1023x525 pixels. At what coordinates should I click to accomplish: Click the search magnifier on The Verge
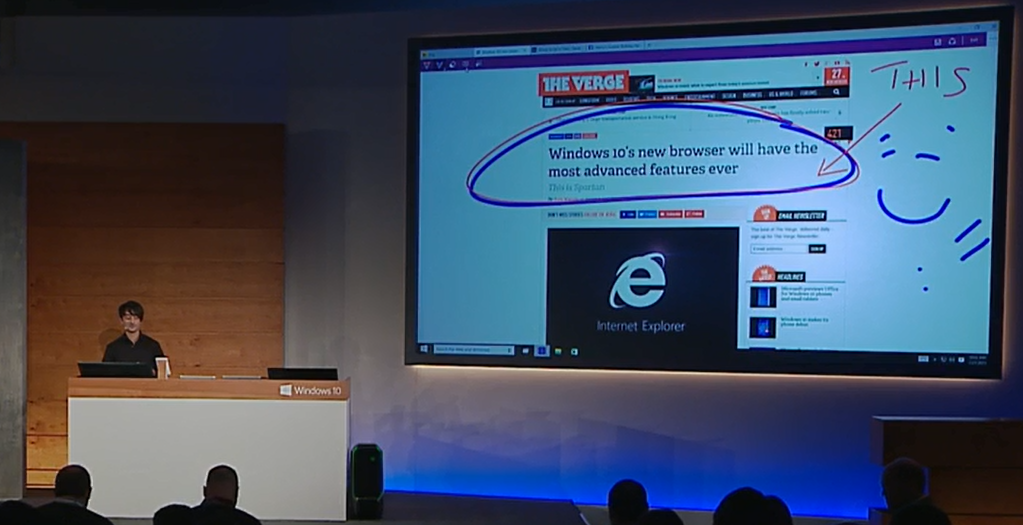coord(836,92)
